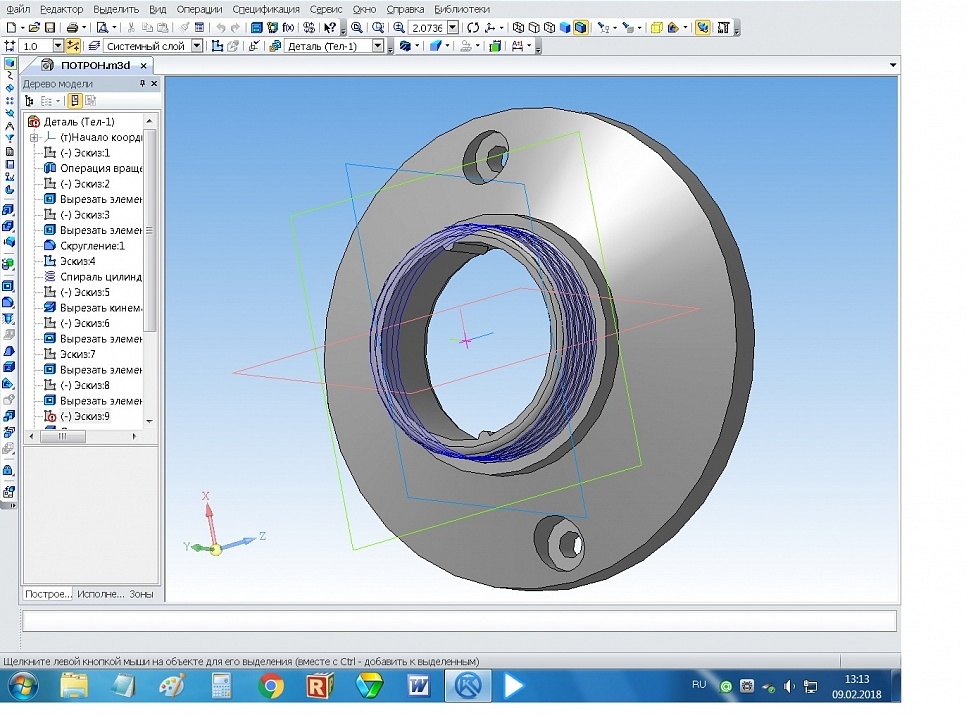
Task: Click the Rotate view icon
Action: point(473,27)
